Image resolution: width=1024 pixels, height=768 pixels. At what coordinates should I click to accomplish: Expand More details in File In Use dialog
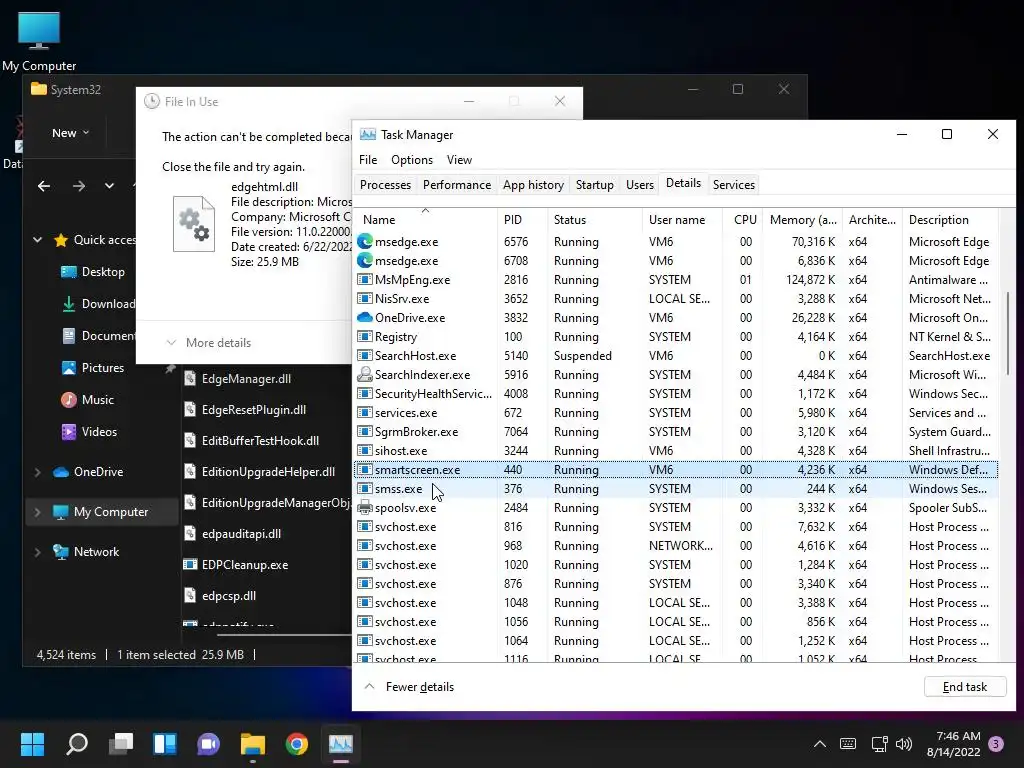click(209, 343)
